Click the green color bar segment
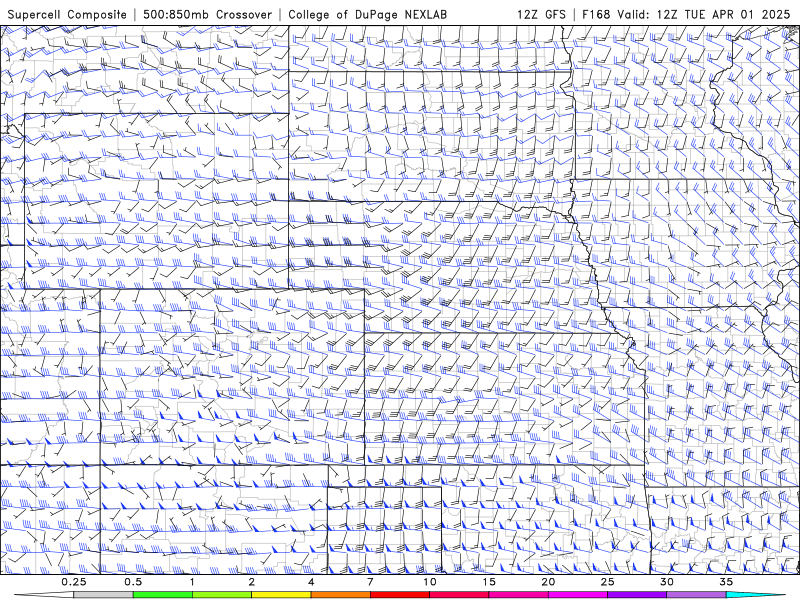 pos(163,595)
